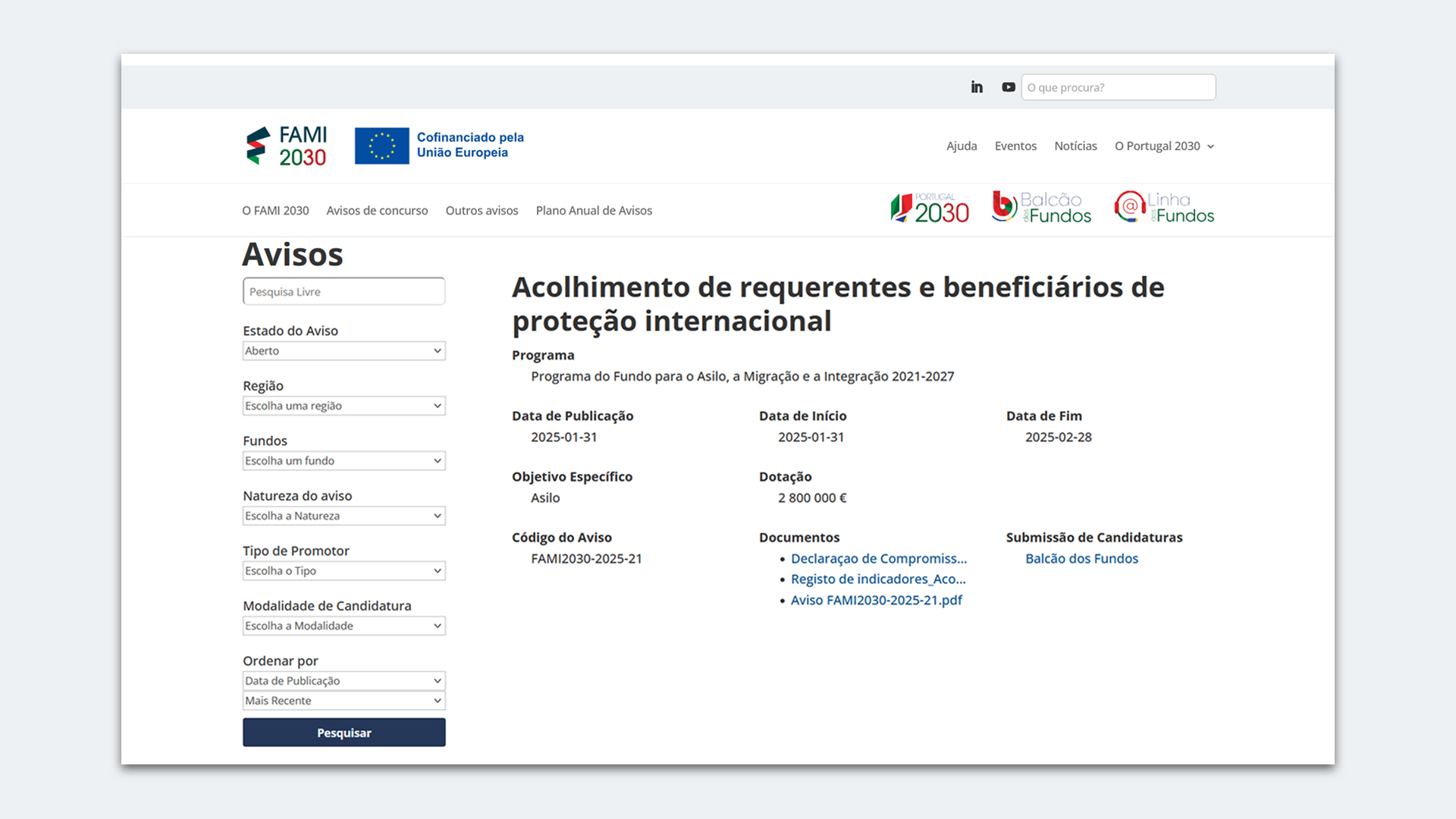This screenshot has height=819, width=1456.
Task: Click the Programa description text
Action: (x=742, y=377)
